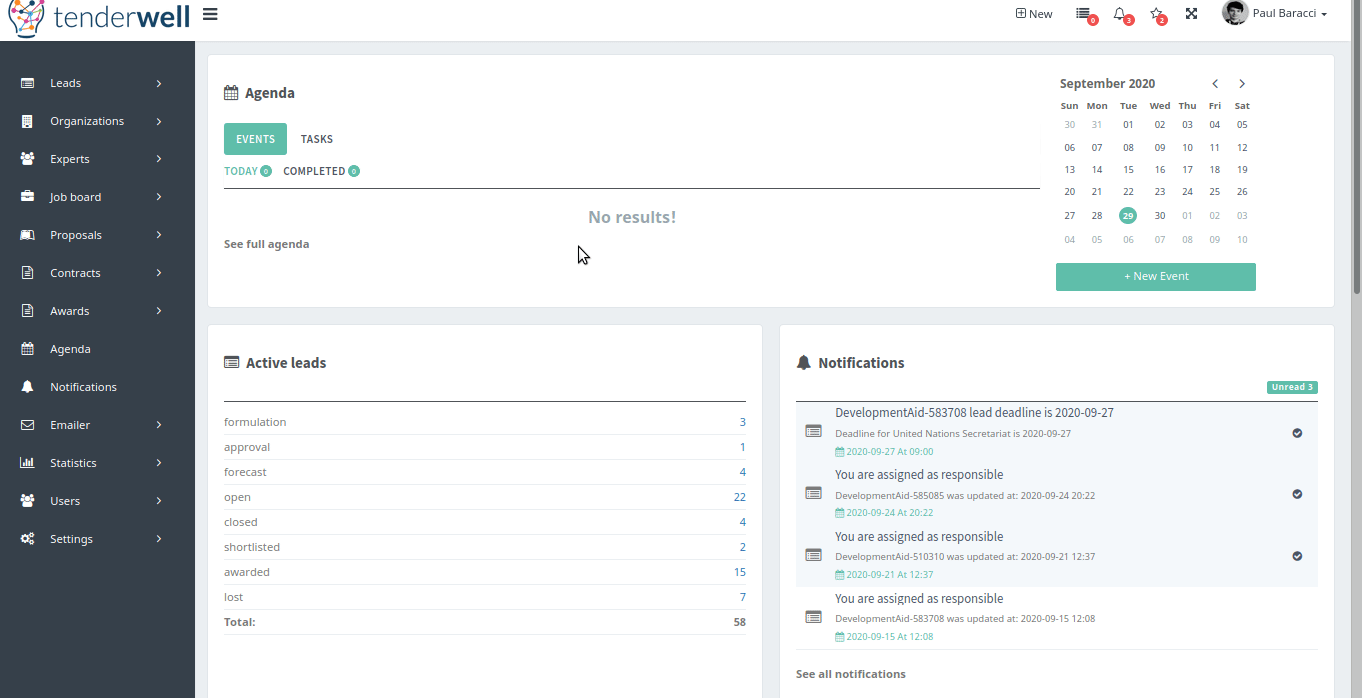1362x698 pixels.
Task: Expand the Organizations menu chevron
Action: pos(159,121)
